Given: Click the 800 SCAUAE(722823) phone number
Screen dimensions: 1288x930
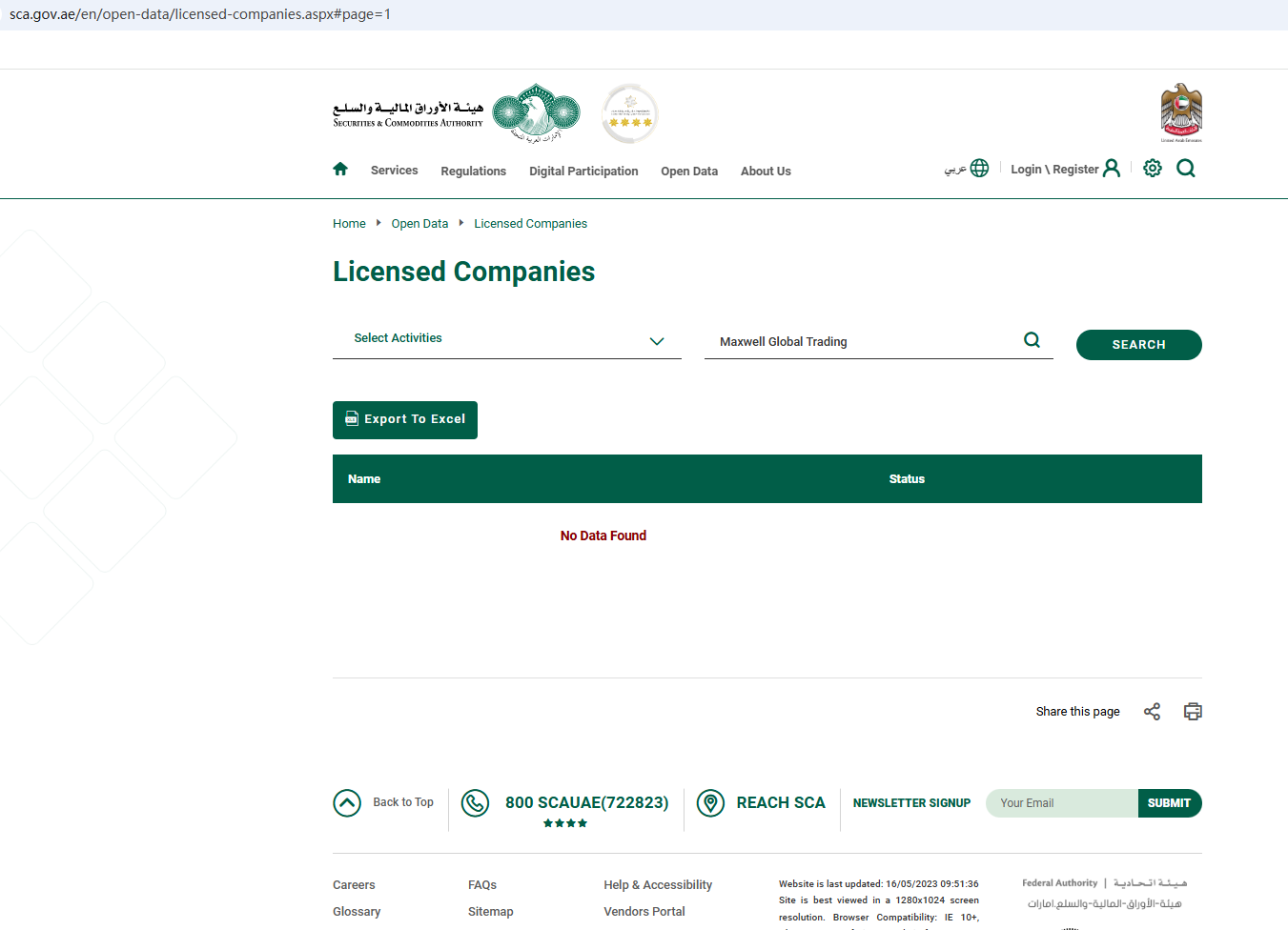Looking at the screenshot, I should pyautogui.click(x=587, y=803).
